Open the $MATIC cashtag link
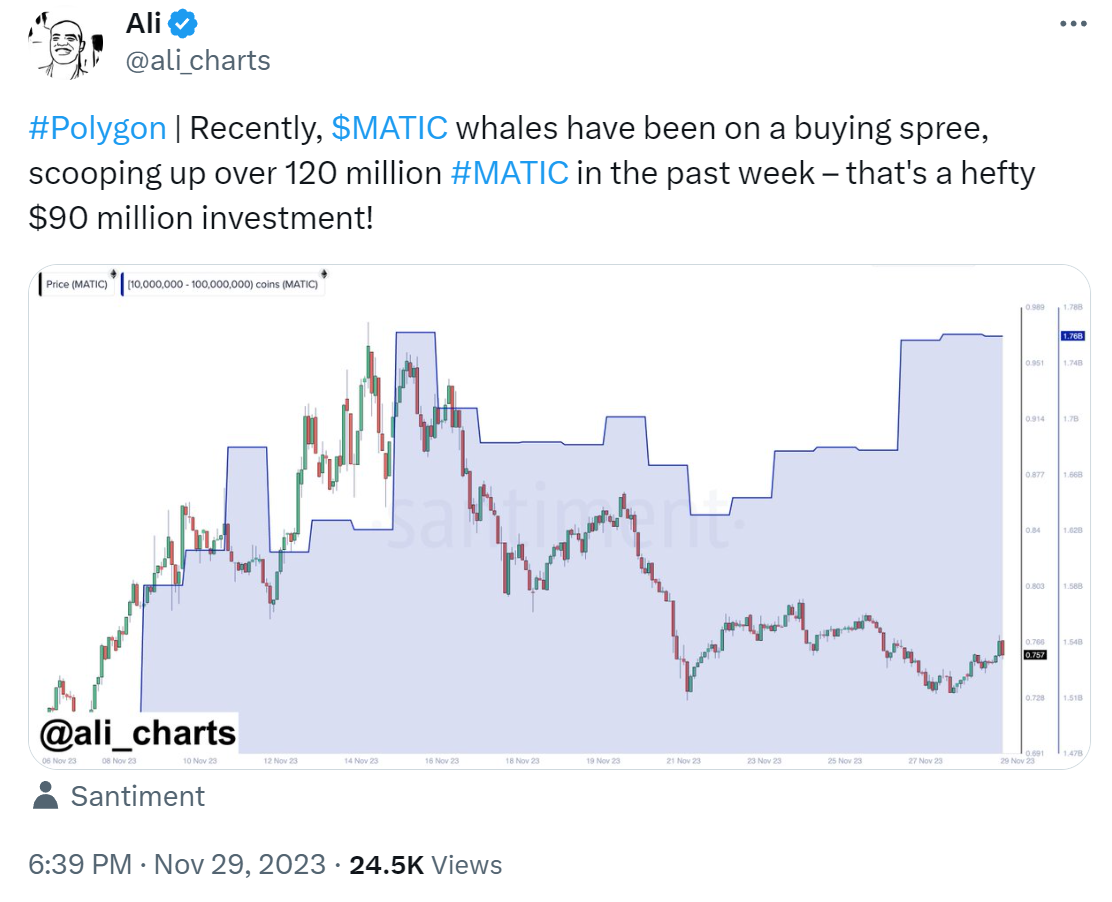1112x902 pixels. 389,128
